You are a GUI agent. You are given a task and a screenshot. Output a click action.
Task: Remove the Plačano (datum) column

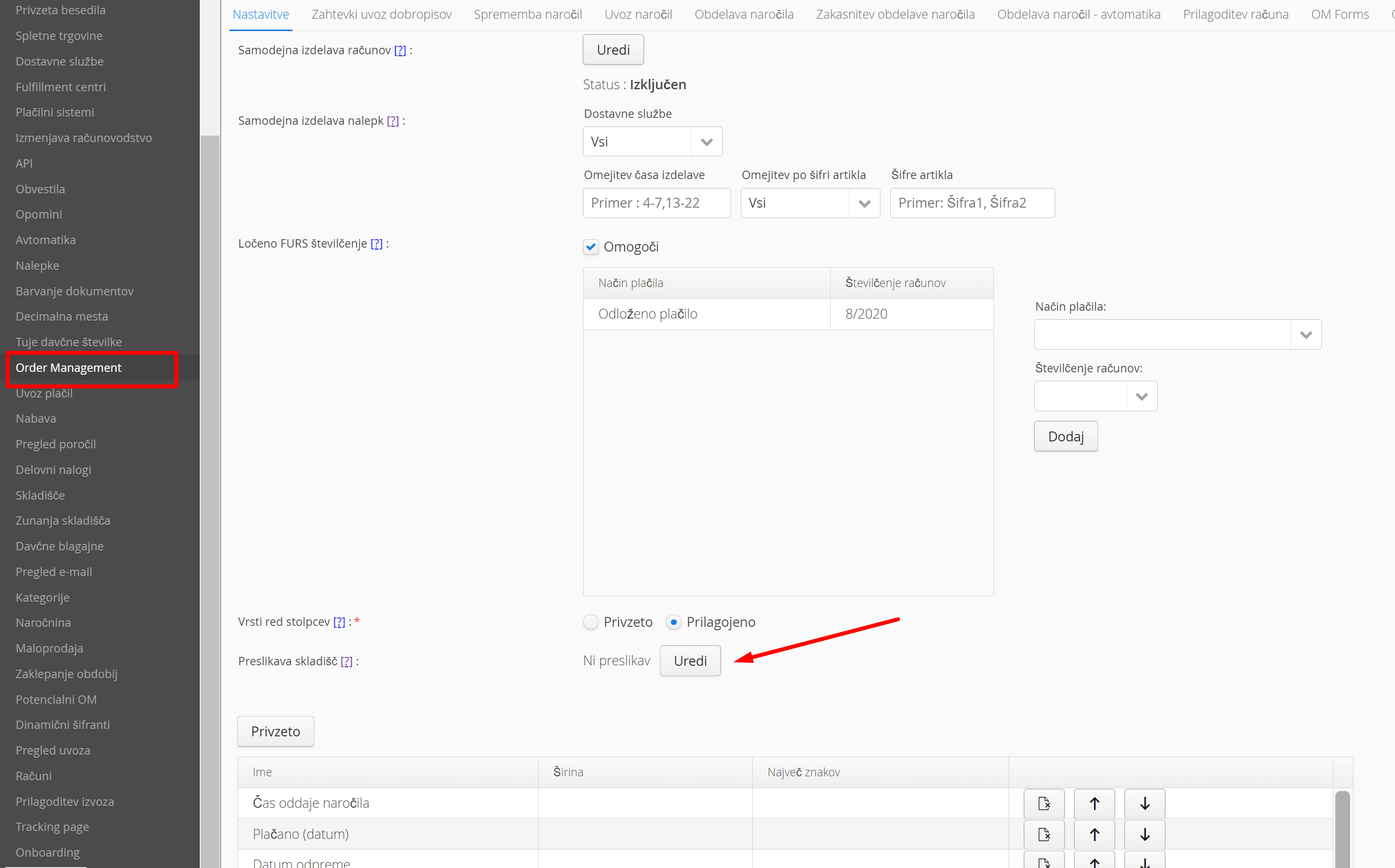tap(1044, 834)
